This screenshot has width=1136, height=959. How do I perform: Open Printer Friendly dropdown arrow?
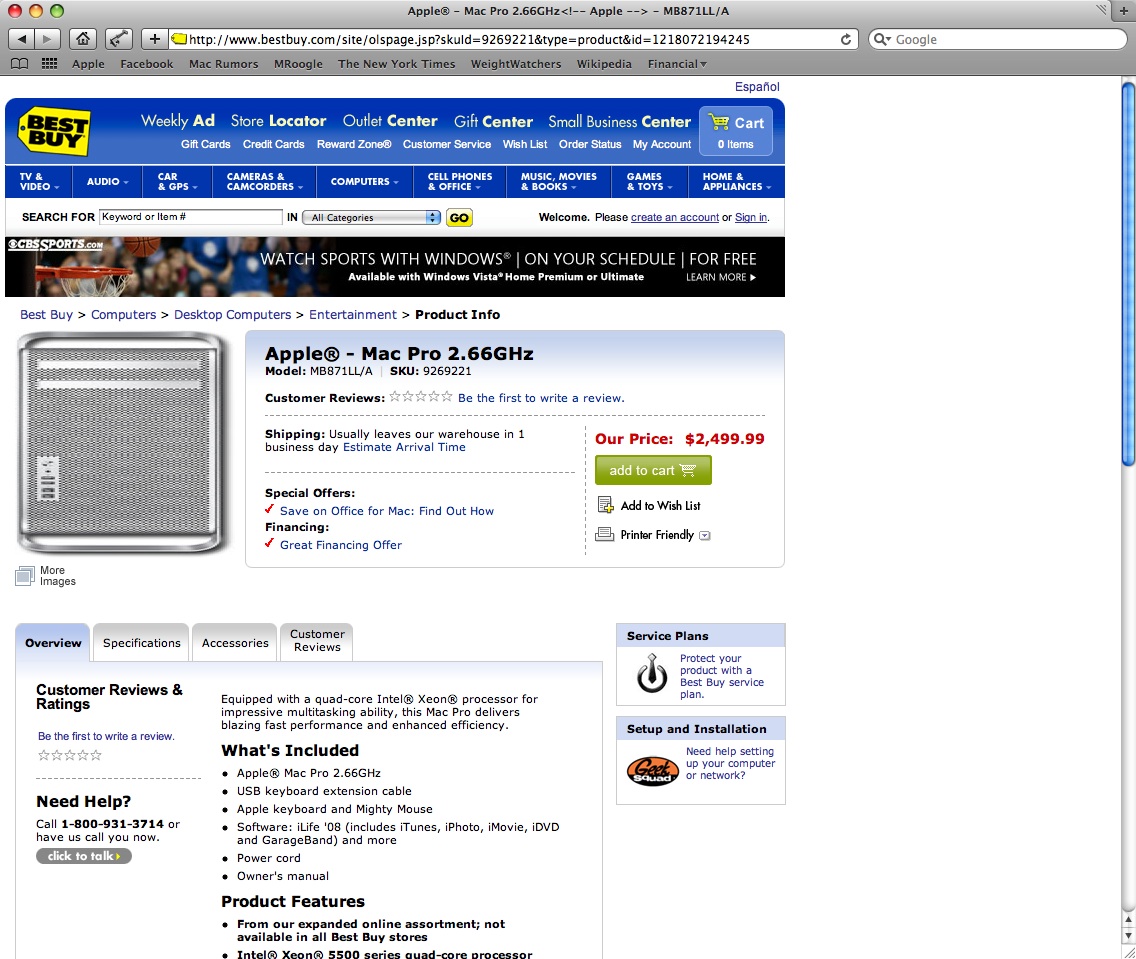coord(704,535)
